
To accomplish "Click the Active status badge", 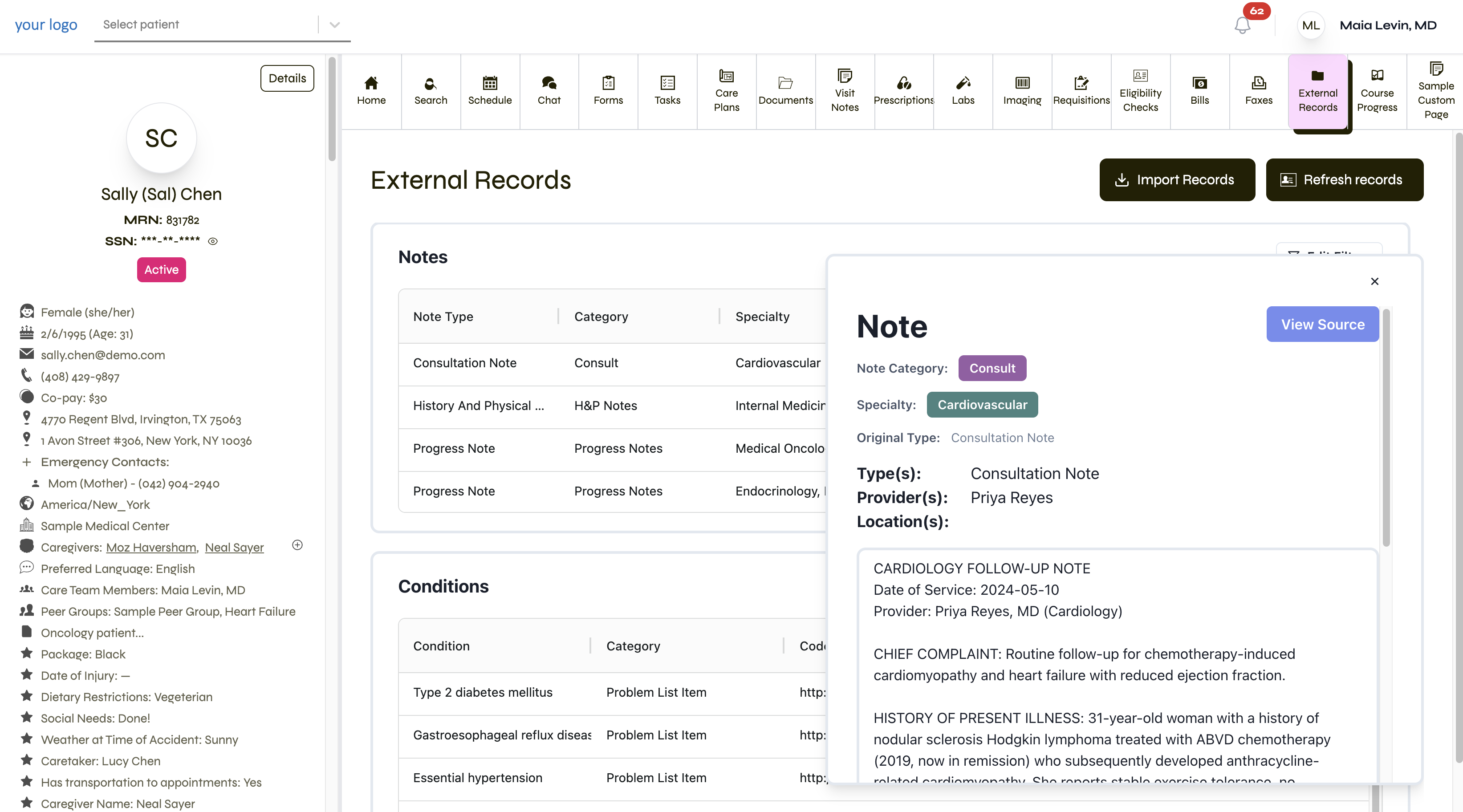I will point(161,270).
